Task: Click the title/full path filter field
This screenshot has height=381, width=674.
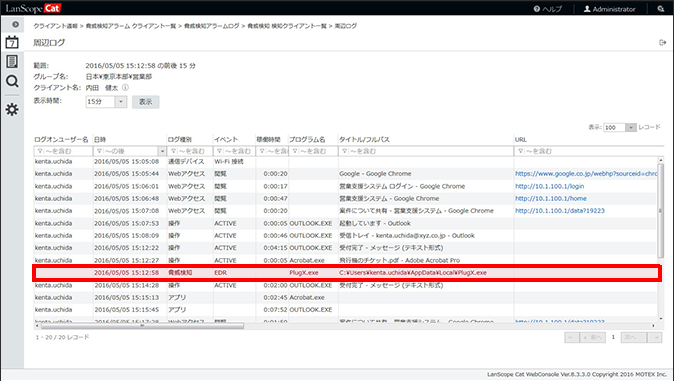Action: 426,151
